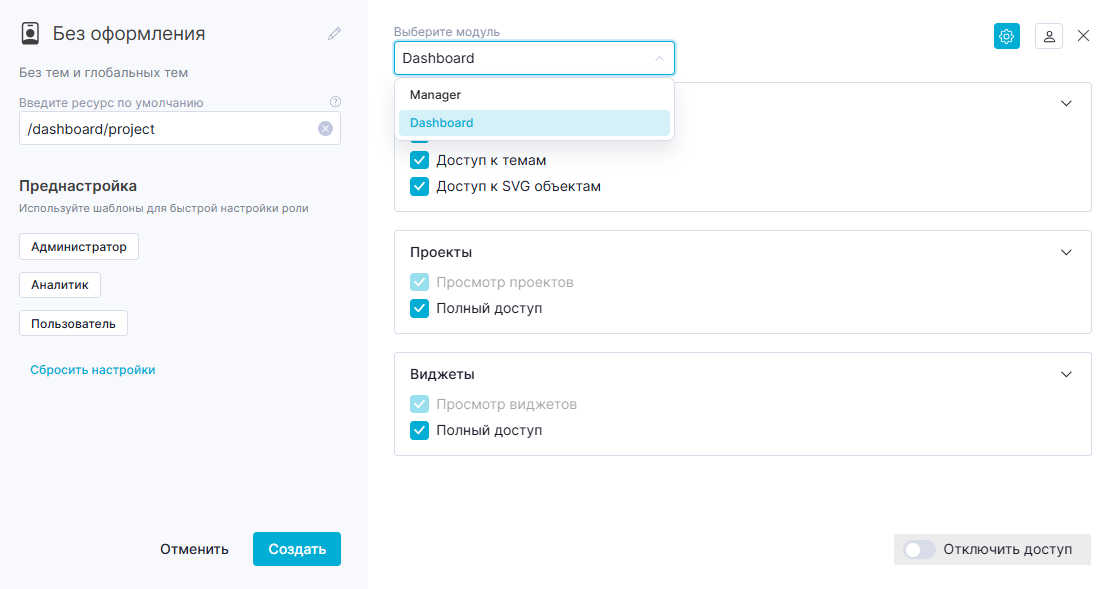Click "Сбросить настройки" link
The image size is (1113, 589).
coord(92,370)
